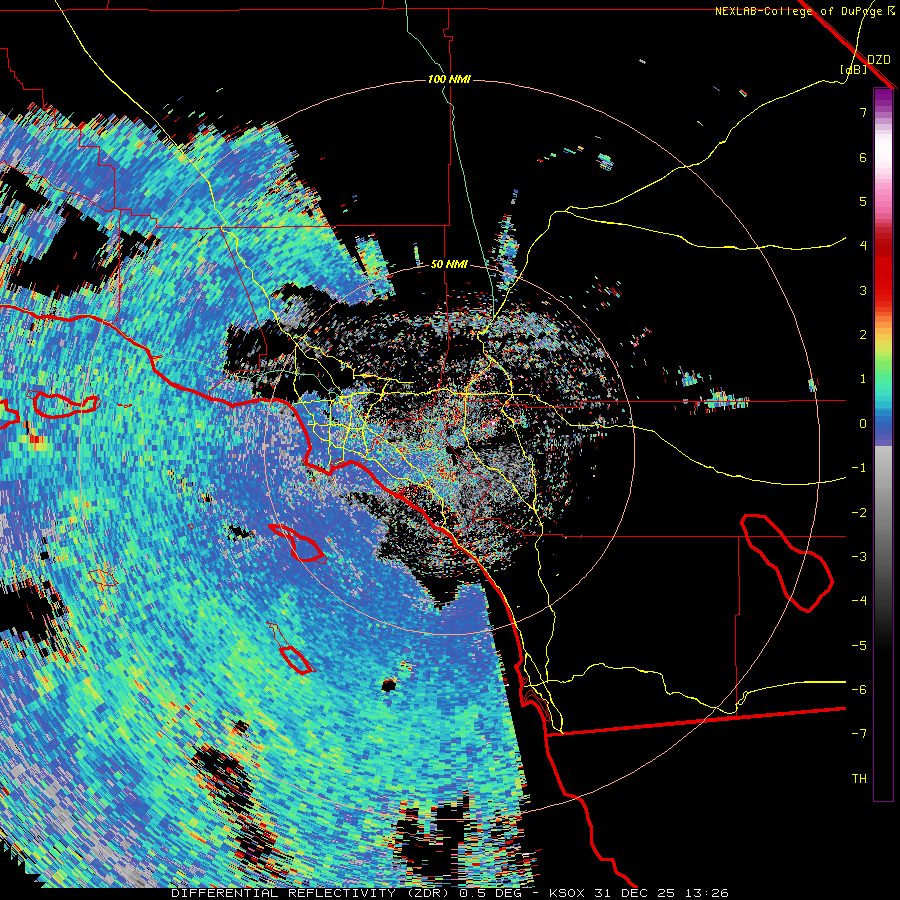Image resolution: width=900 pixels, height=900 pixels.
Task: Click the 1 value on the dB scale
Action: pos(863,379)
